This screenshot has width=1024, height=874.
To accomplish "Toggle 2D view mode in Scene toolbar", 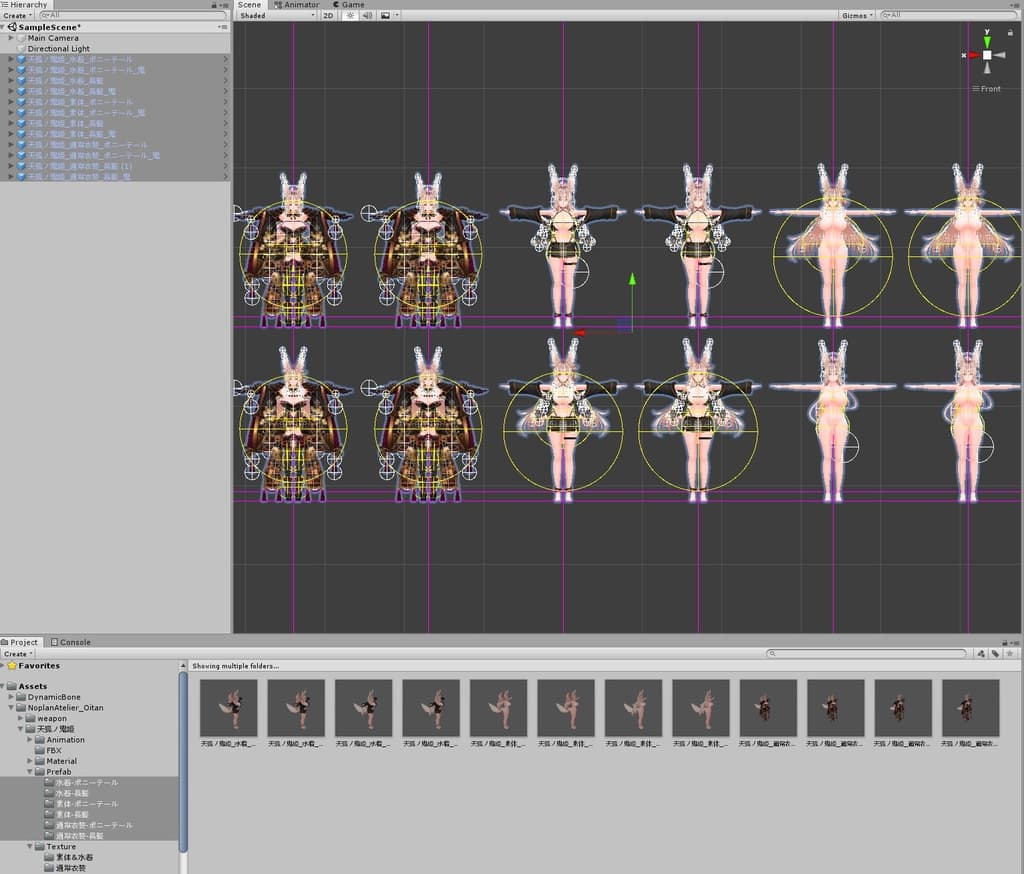I will click(328, 16).
